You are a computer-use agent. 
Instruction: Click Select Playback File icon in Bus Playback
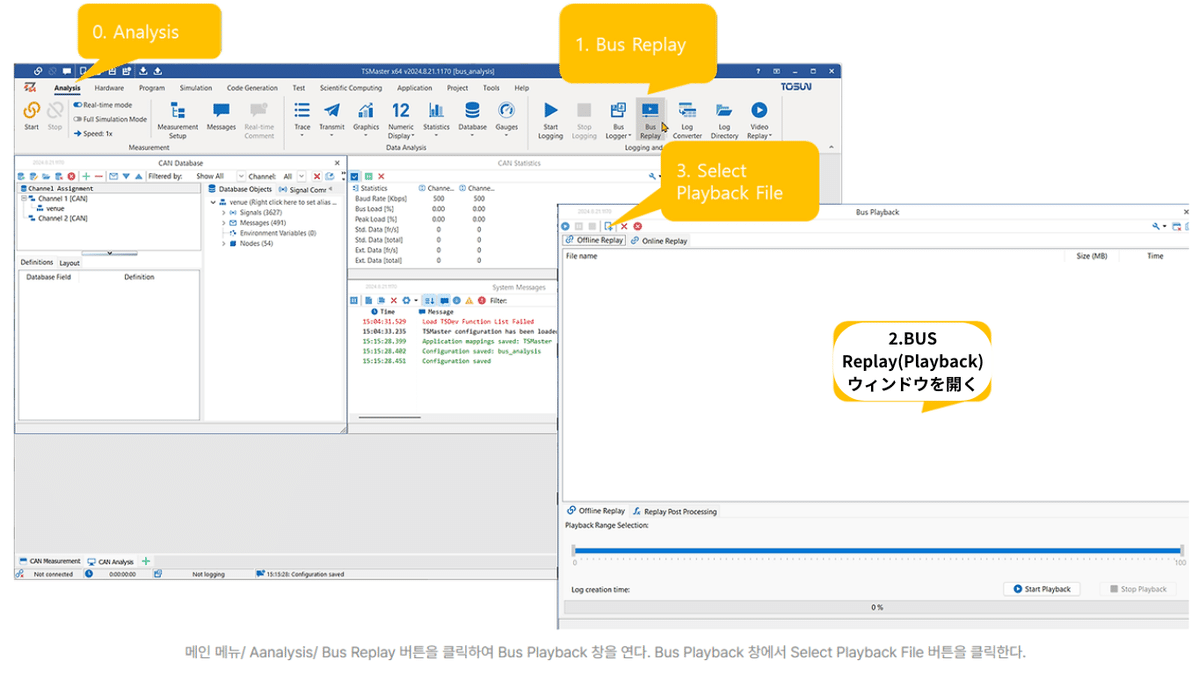609,226
